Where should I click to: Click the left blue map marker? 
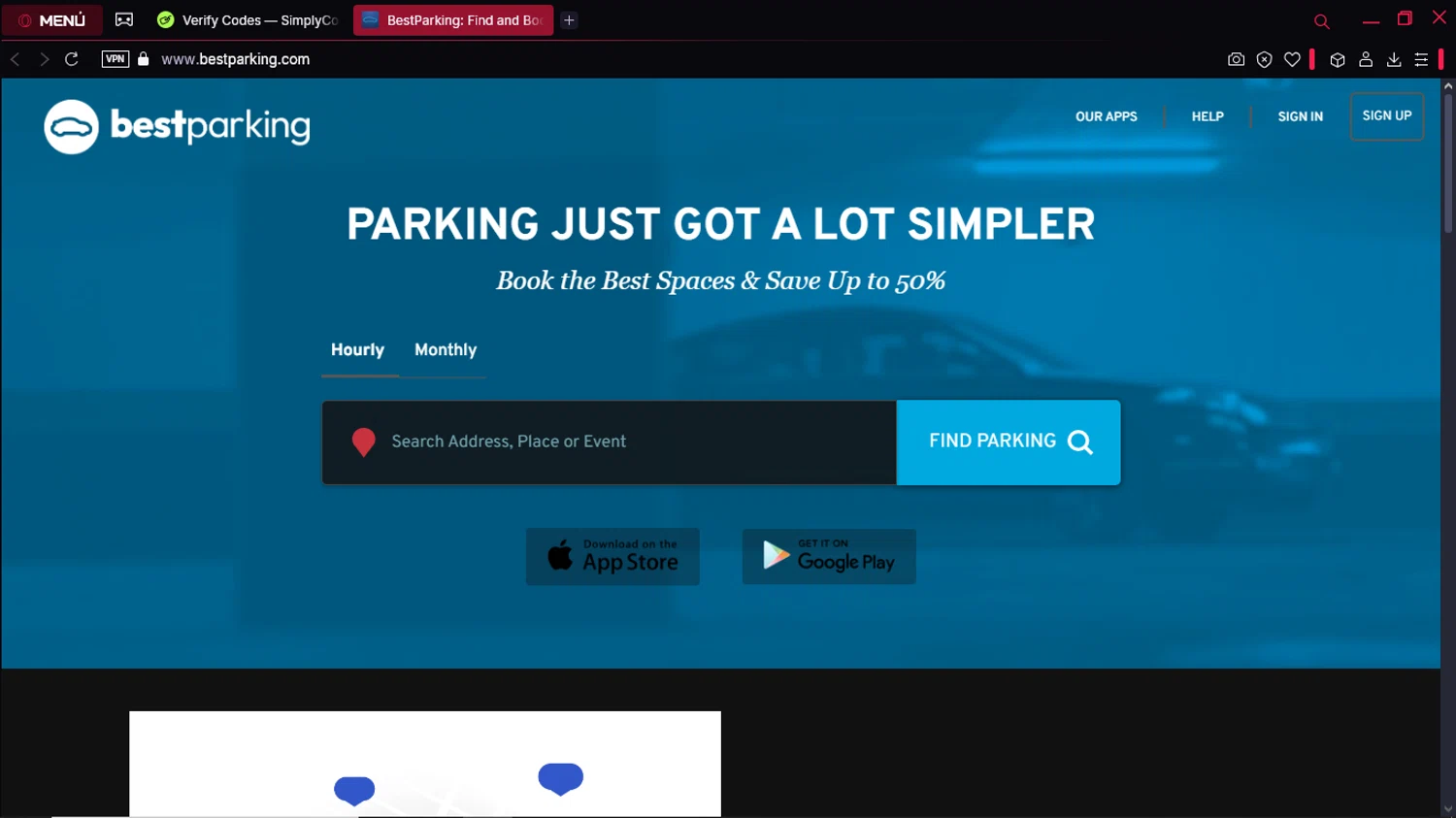(354, 790)
